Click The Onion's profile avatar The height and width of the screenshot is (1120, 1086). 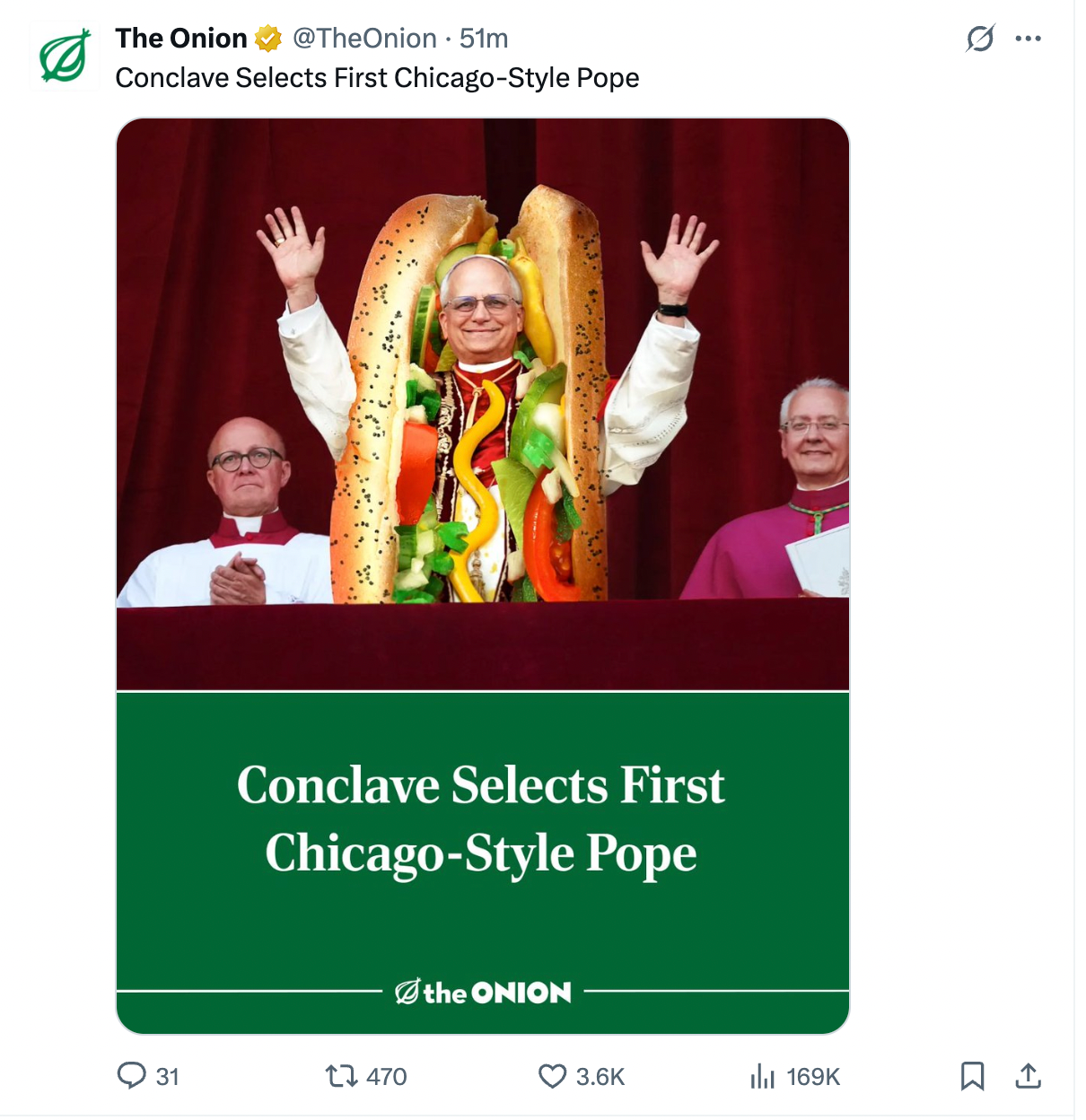[x=65, y=54]
